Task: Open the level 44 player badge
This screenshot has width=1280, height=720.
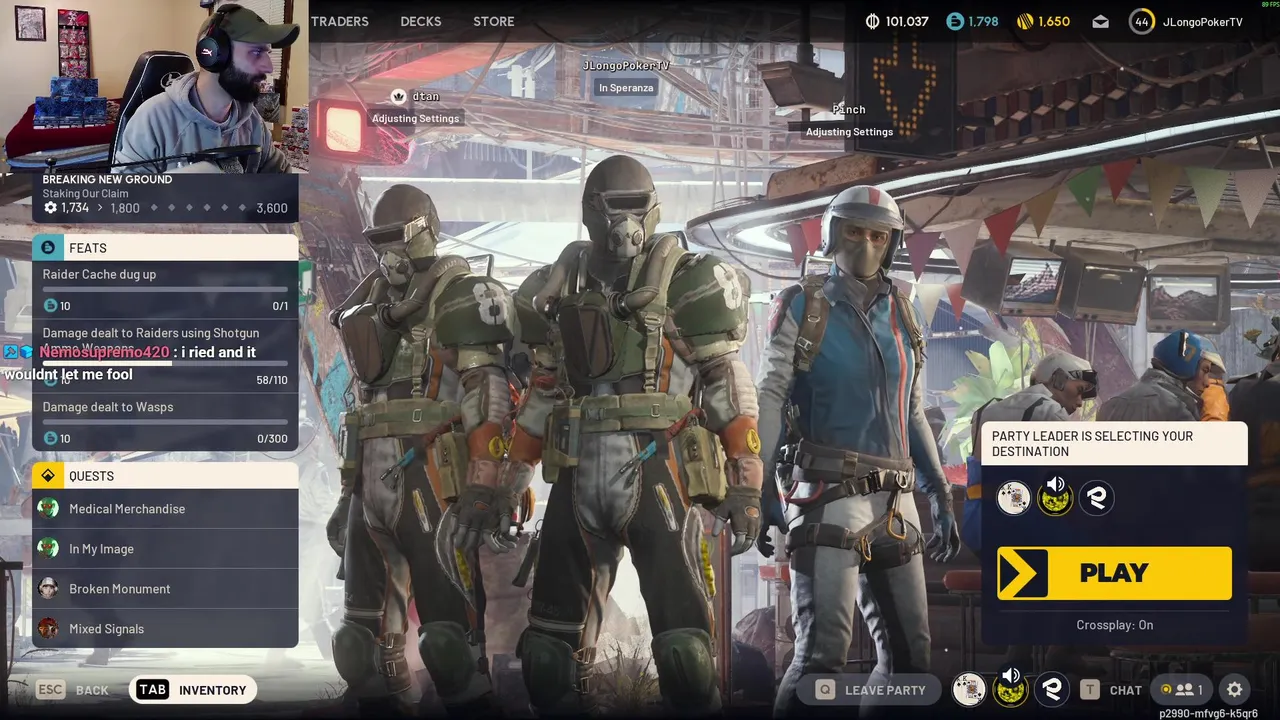Action: tap(1142, 21)
